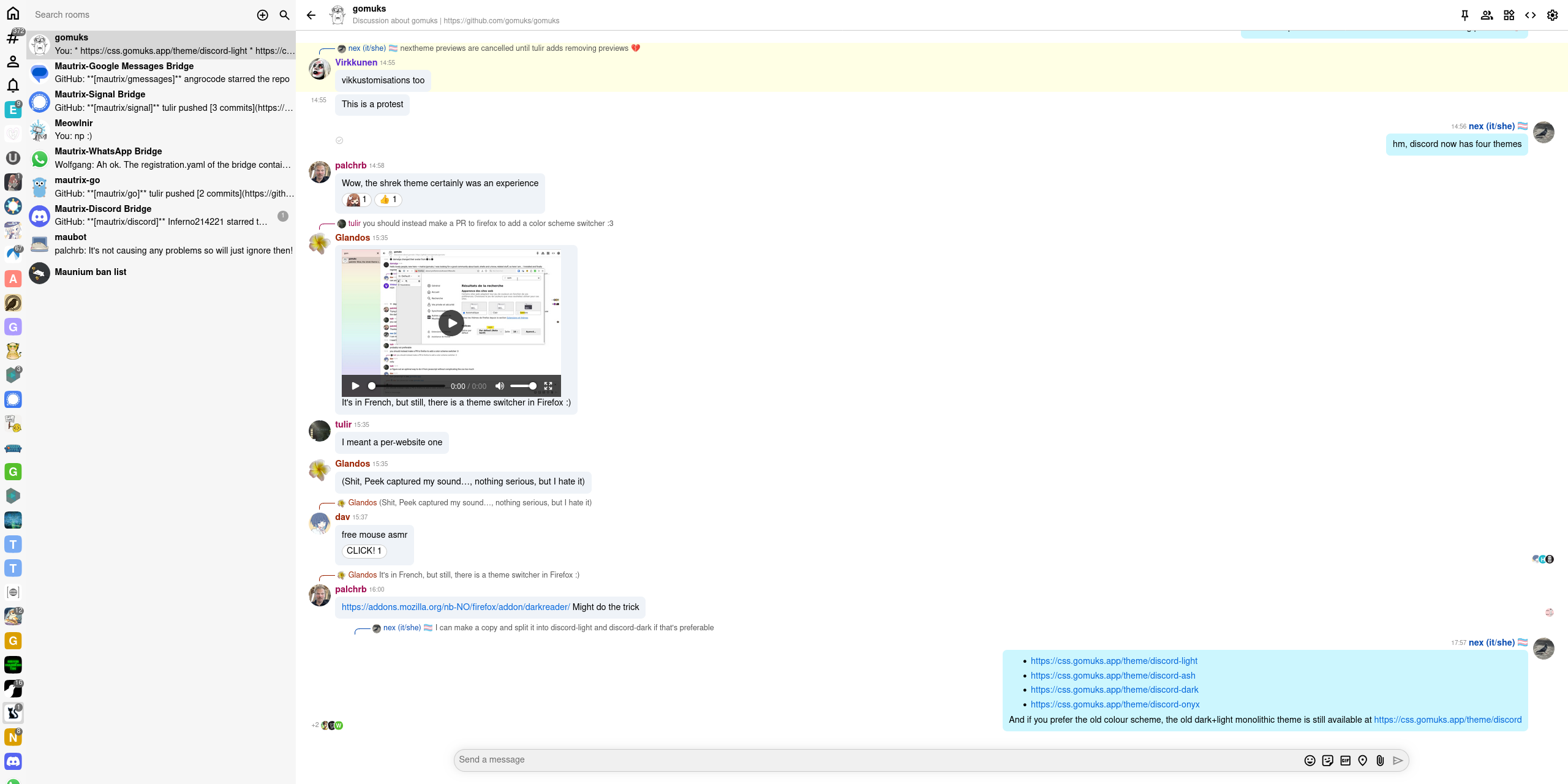
Task: Show the room member list
Action: point(1487,15)
